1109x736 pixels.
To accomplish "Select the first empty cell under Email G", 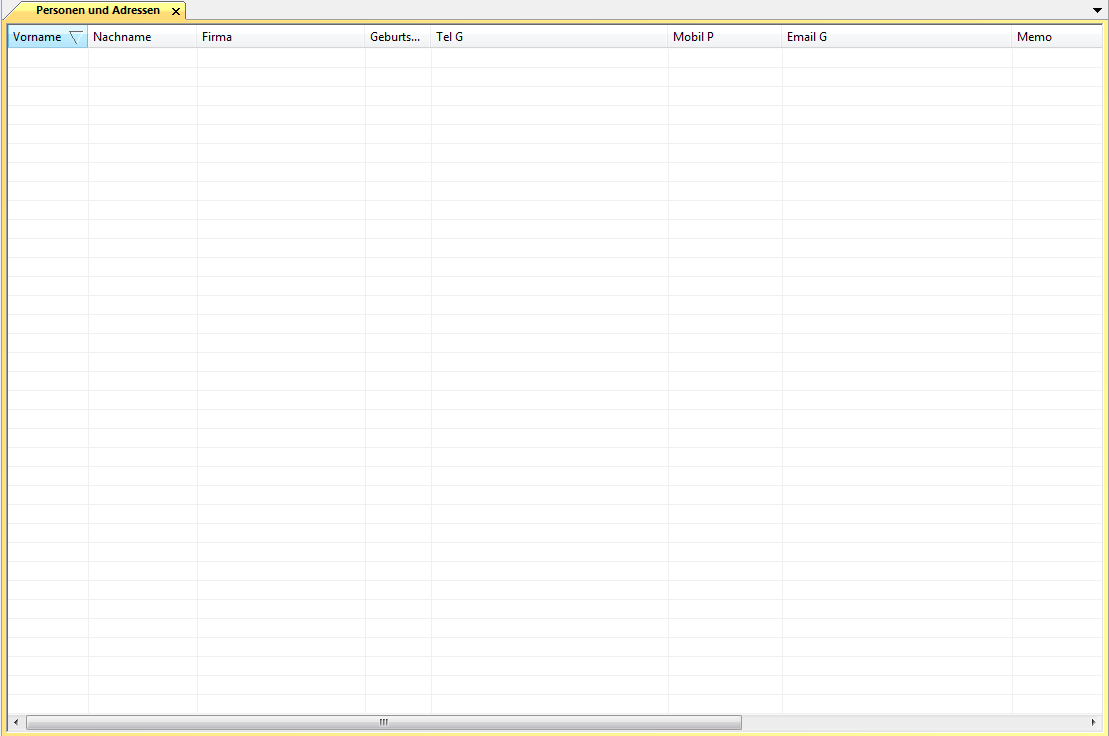I will pos(896,58).
